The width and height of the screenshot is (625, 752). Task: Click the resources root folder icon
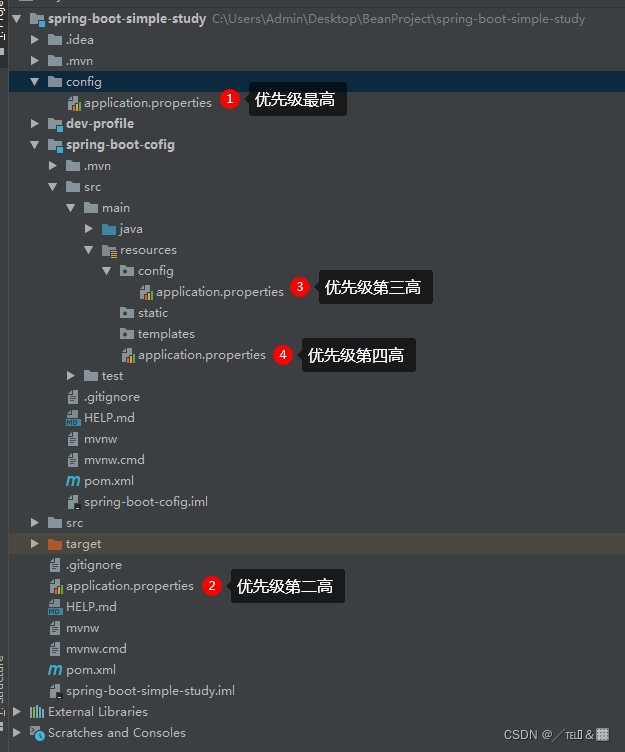click(x=109, y=251)
